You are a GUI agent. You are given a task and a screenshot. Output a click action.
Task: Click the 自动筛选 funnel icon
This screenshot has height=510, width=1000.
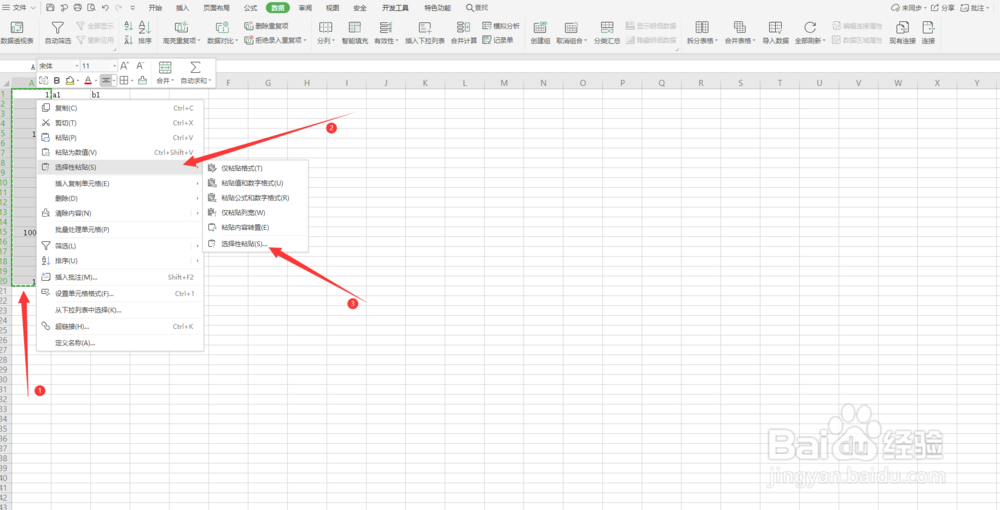pyautogui.click(x=57, y=27)
